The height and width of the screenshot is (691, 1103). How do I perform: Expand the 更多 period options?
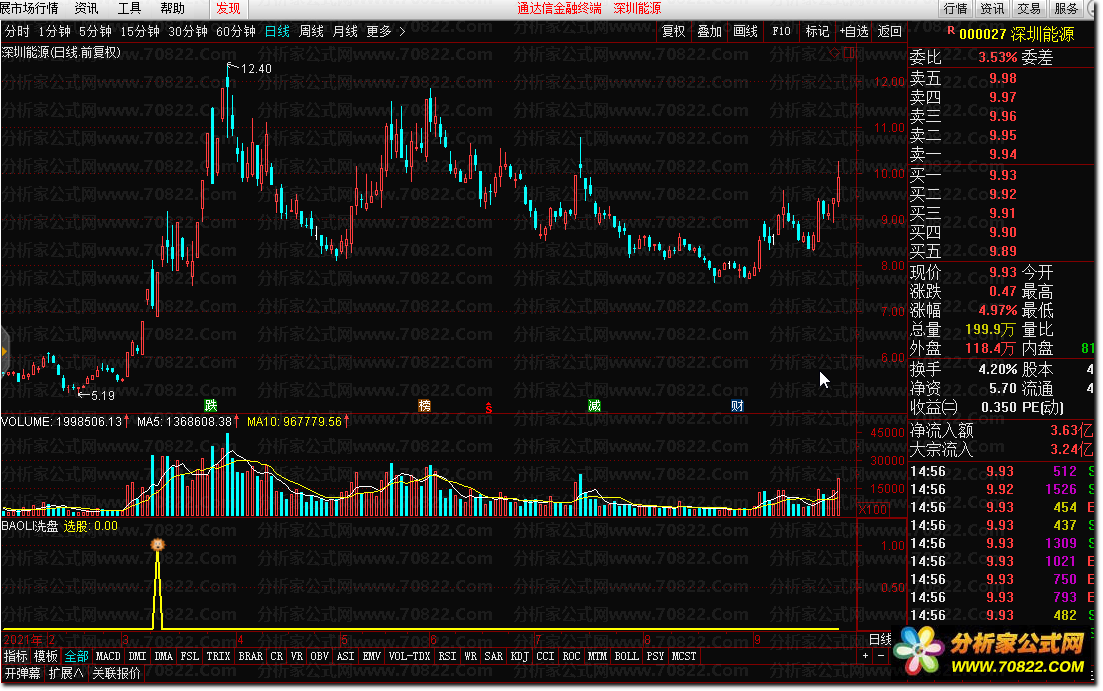(x=378, y=32)
